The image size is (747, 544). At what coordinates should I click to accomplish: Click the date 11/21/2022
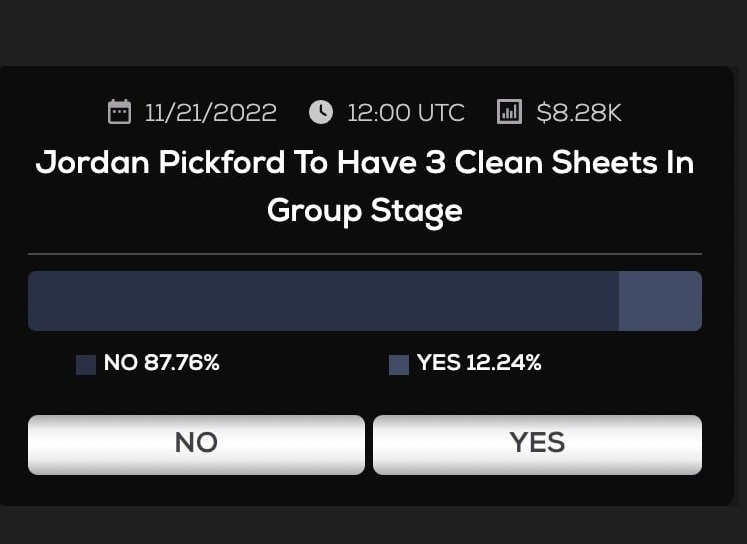[x=211, y=113]
